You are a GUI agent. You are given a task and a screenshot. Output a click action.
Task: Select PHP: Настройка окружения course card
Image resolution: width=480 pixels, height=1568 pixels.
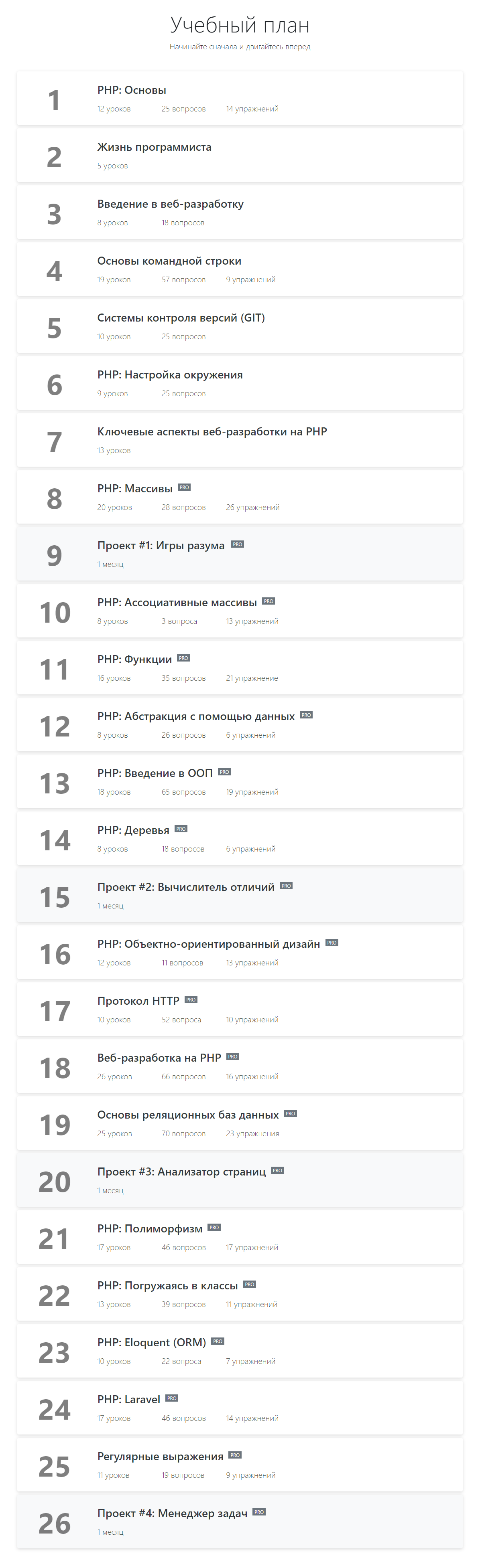[x=240, y=383]
